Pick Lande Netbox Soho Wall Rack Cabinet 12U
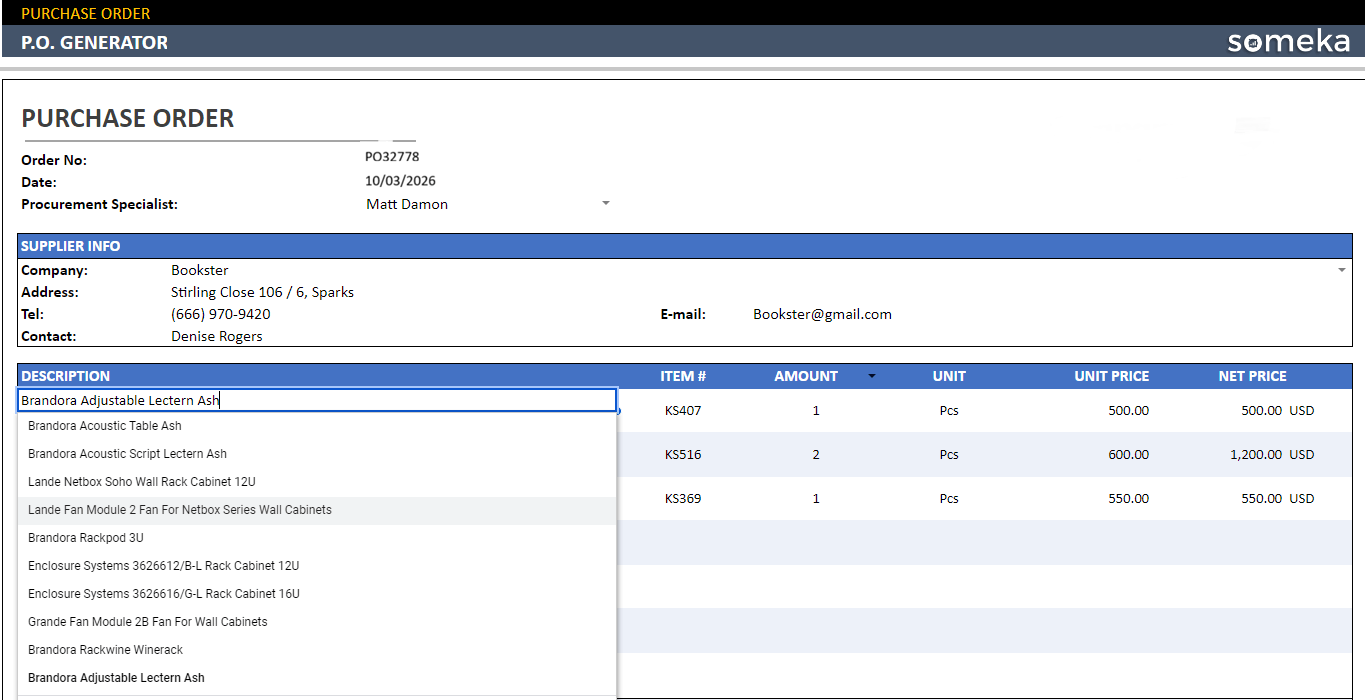Image resolution: width=1365 pixels, height=700 pixels. (x=141, y=482)
